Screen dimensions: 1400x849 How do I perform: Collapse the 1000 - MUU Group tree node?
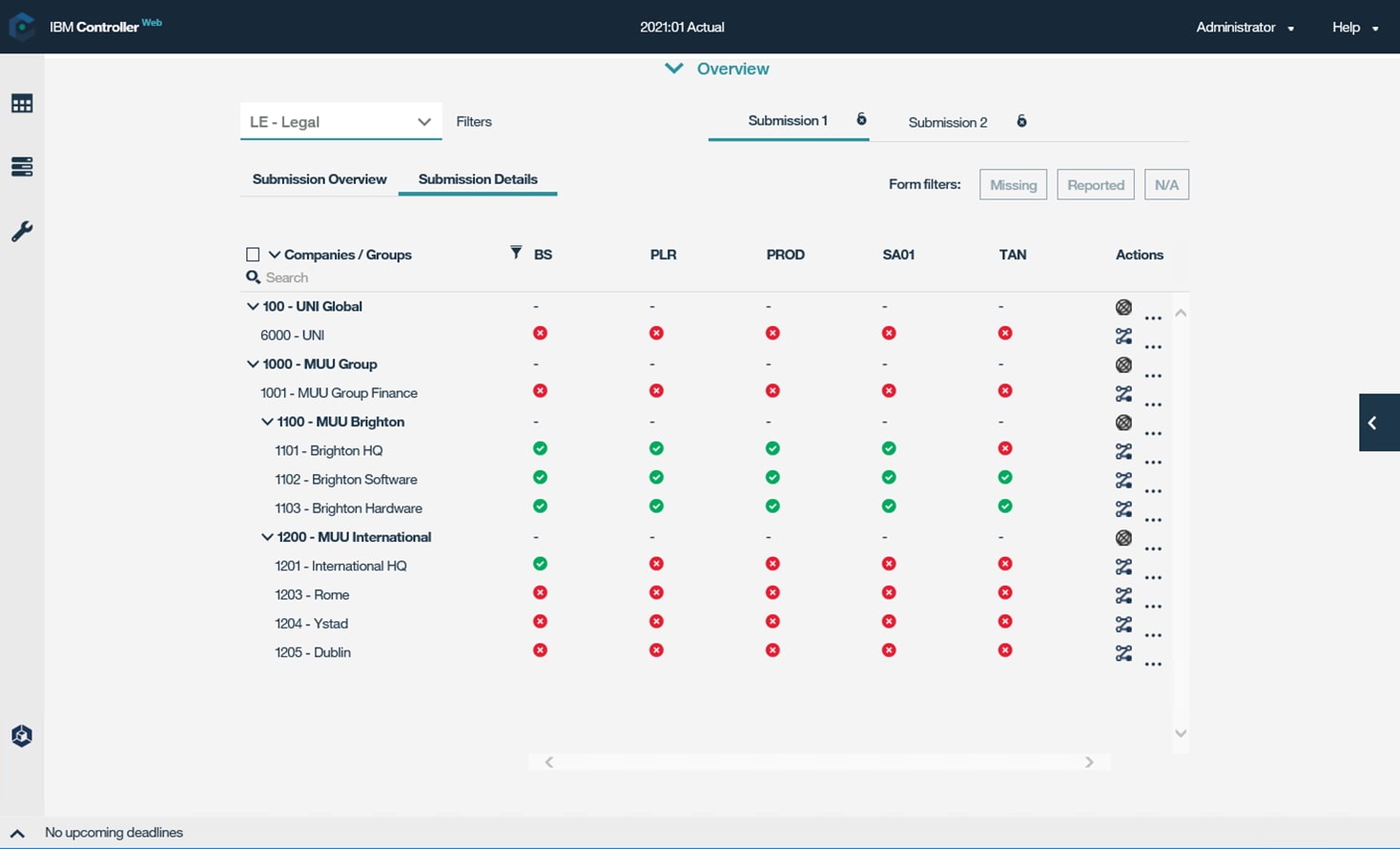(x=253, y=364)
